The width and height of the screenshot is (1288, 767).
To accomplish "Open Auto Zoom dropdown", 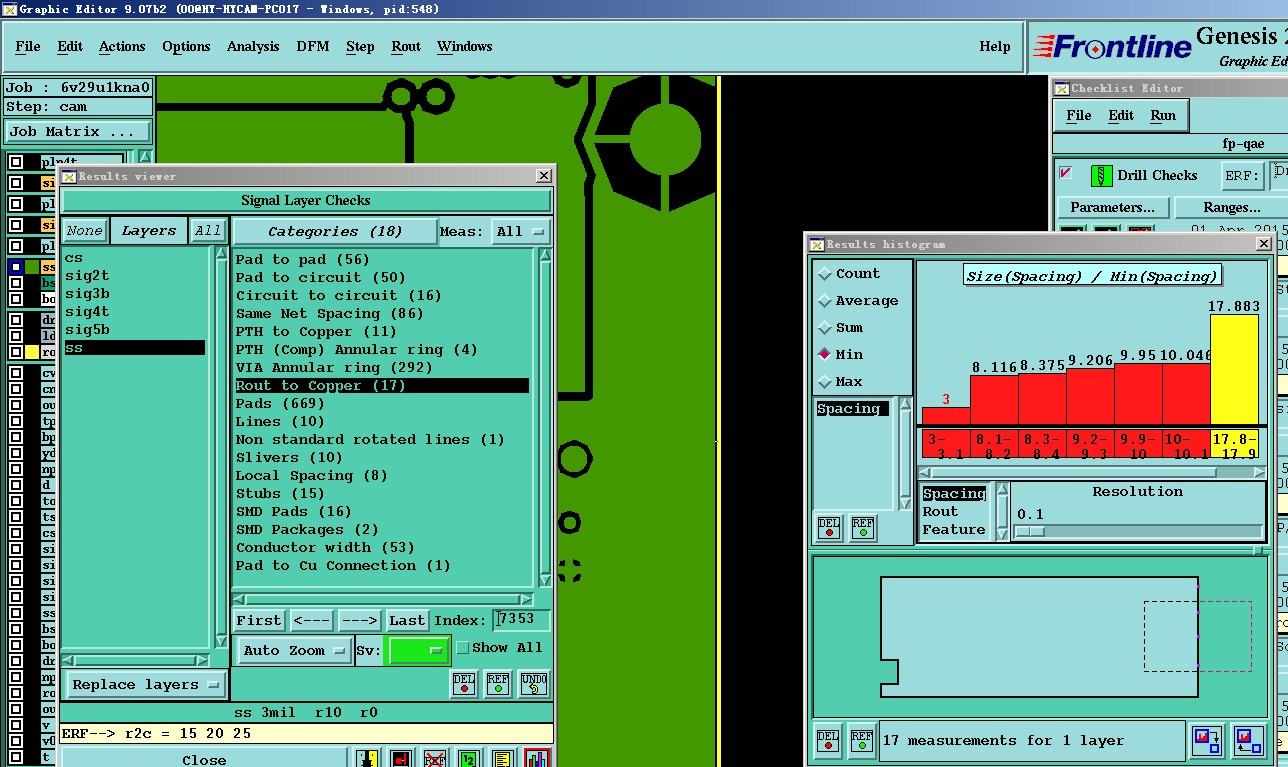I will click(294, 650).
